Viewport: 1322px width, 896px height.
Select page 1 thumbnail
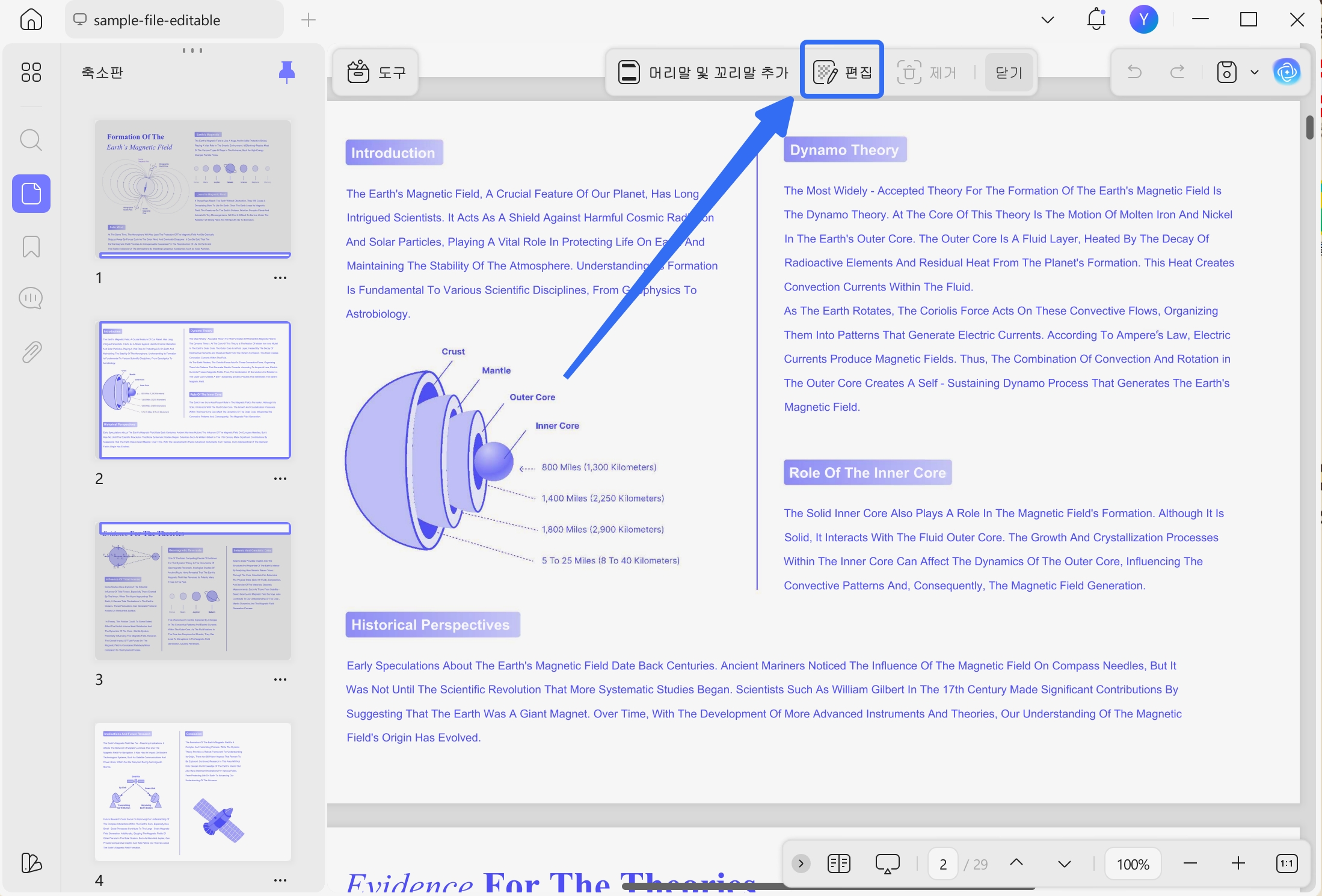click(x=193, y=189)
